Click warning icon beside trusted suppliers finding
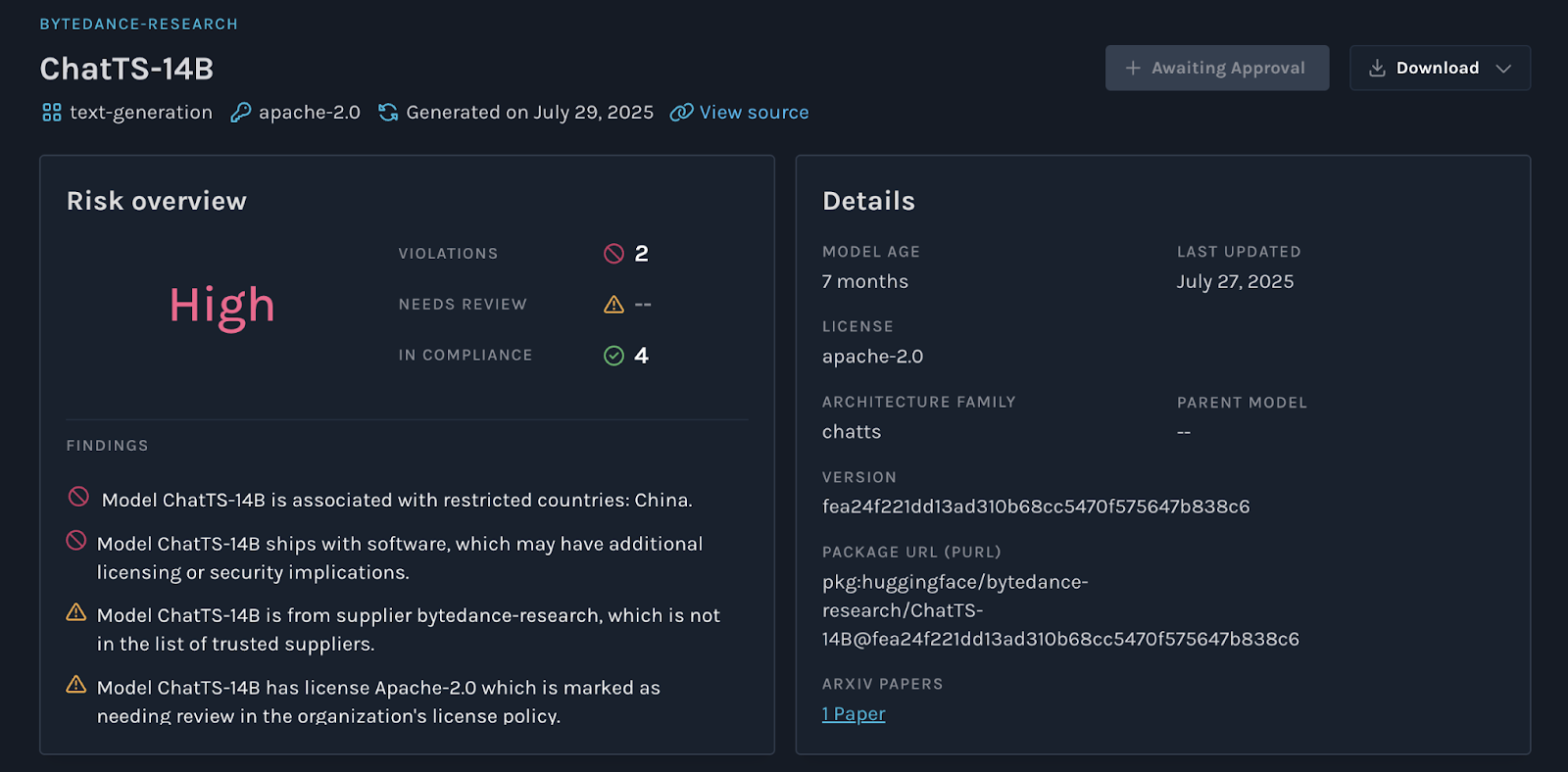1568x772 pixels. point(76,612)
